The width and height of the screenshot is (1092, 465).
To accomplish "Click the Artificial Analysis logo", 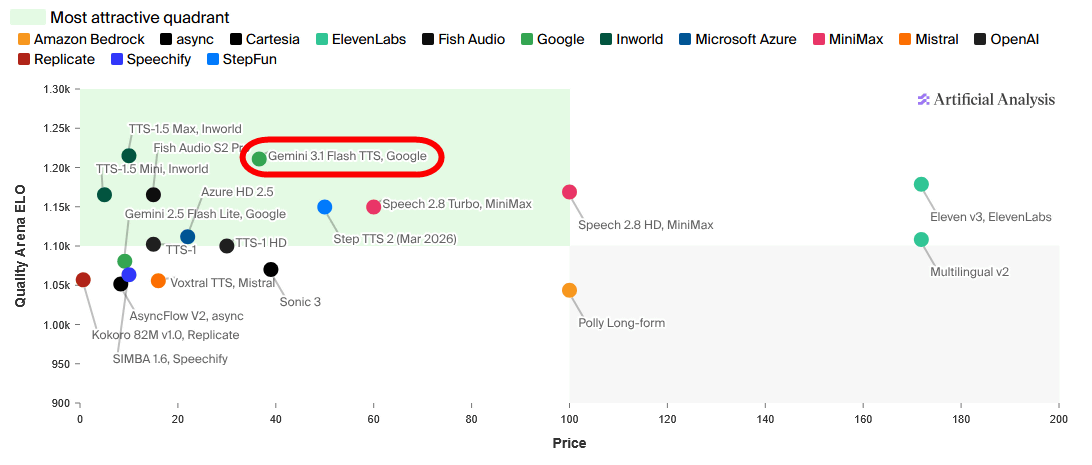I will click(986, 99).
